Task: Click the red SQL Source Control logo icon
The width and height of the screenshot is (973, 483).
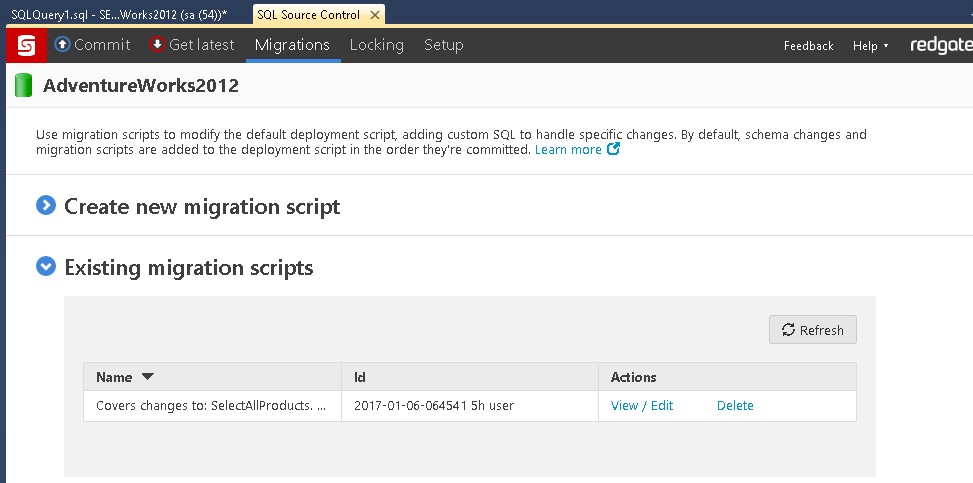Action: [x=26, y=45]
